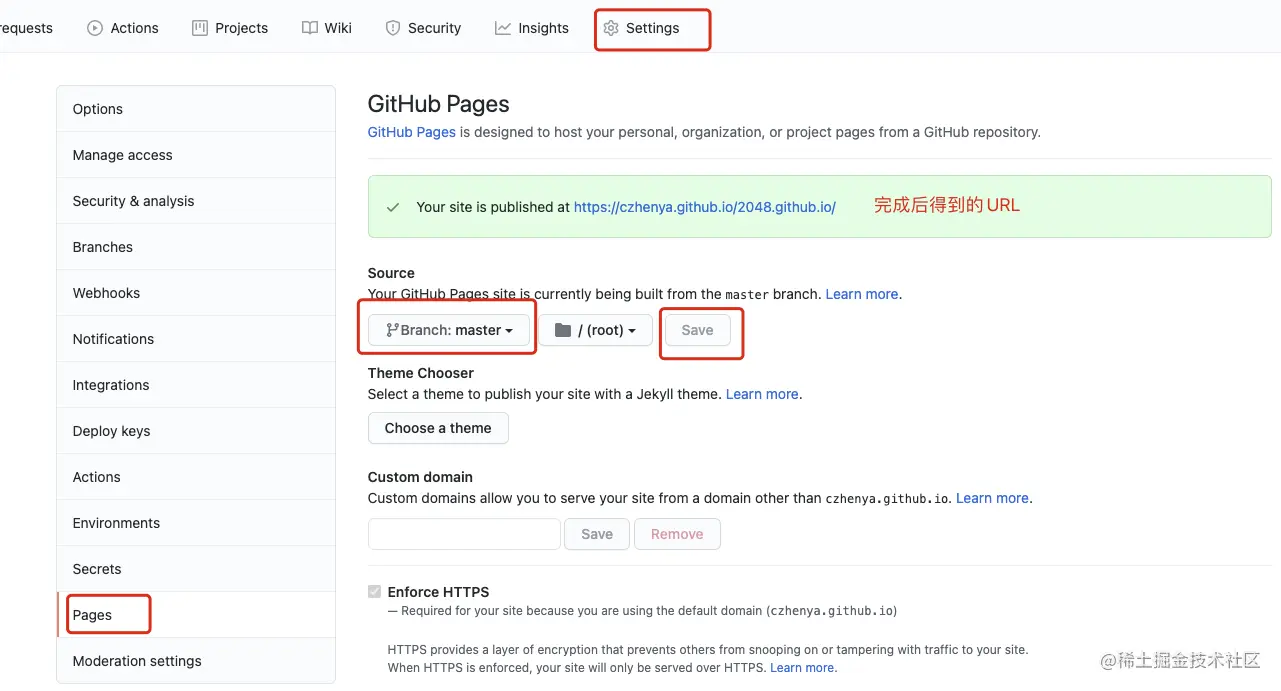Click the folder icon in root dropdown
Image resolution: width=1281 pixels, height=691 pixels.
click(x=563, y=330)
